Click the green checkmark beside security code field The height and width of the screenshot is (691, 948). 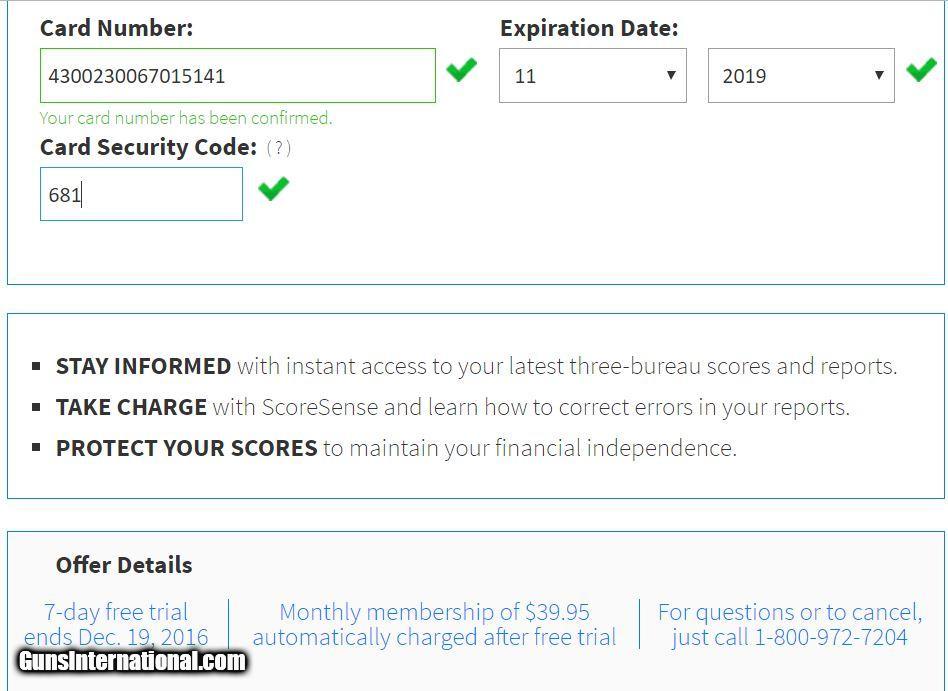tap(273, 188)
